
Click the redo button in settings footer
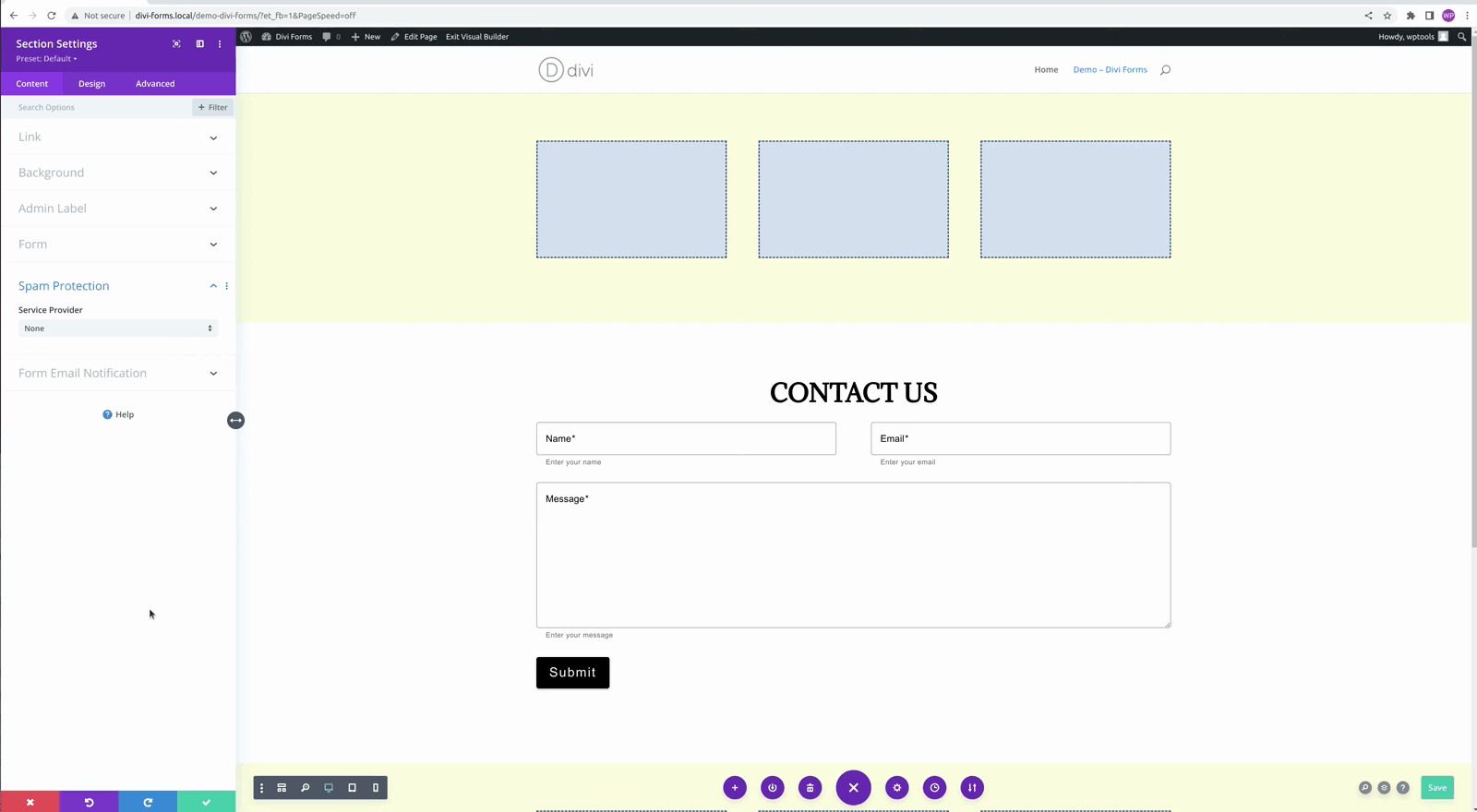[148, 802]
